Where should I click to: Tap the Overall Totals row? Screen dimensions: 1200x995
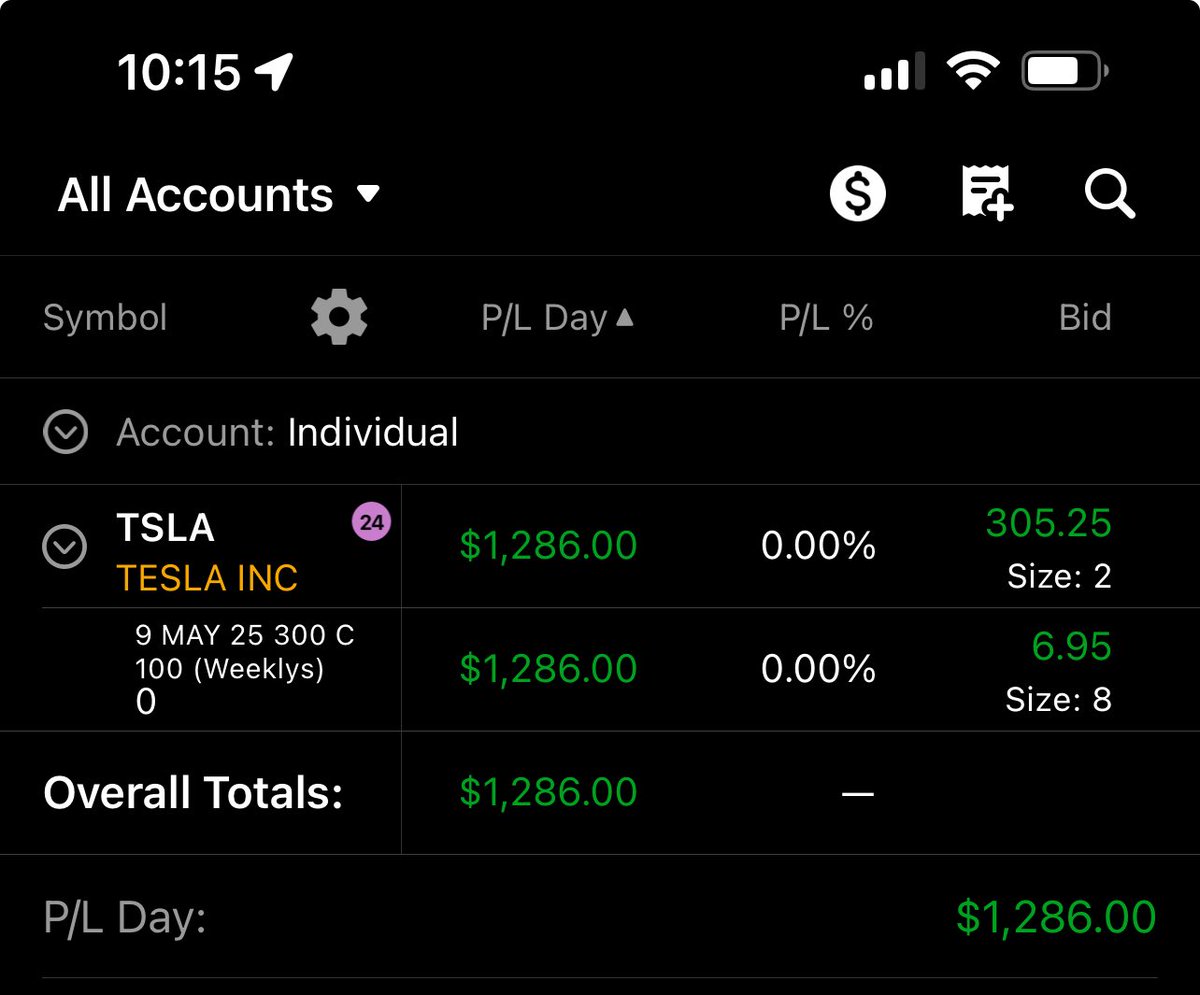click(x=600, y=793)
